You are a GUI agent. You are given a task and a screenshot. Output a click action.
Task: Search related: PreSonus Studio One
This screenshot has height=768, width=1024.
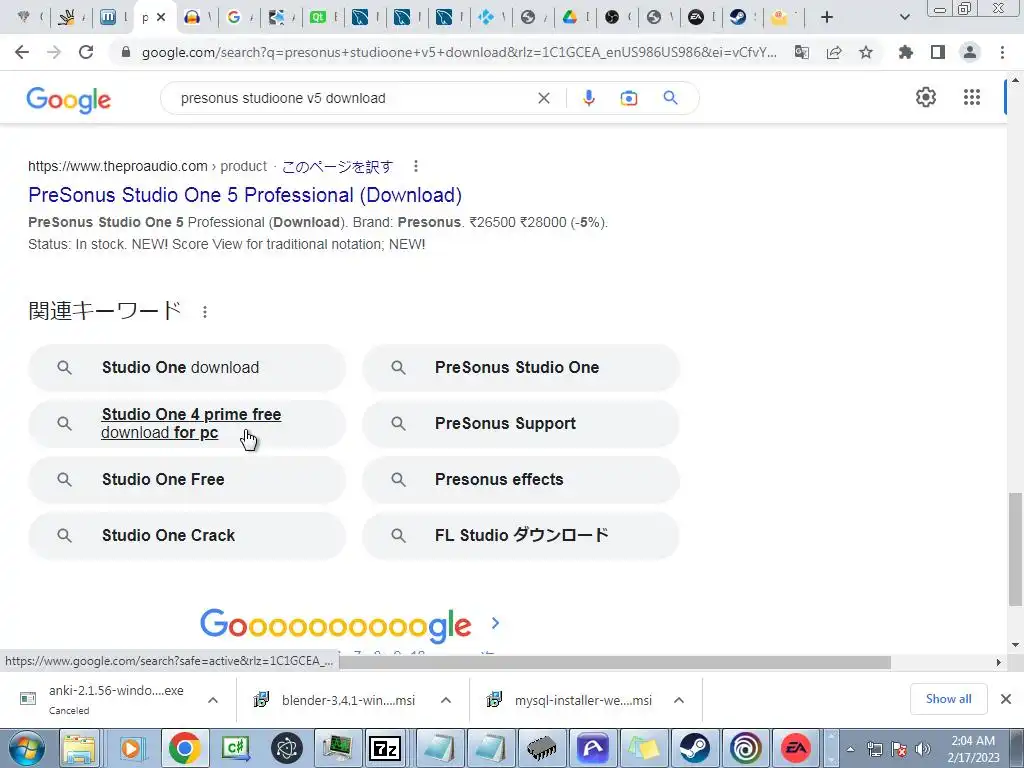(520, 368)
